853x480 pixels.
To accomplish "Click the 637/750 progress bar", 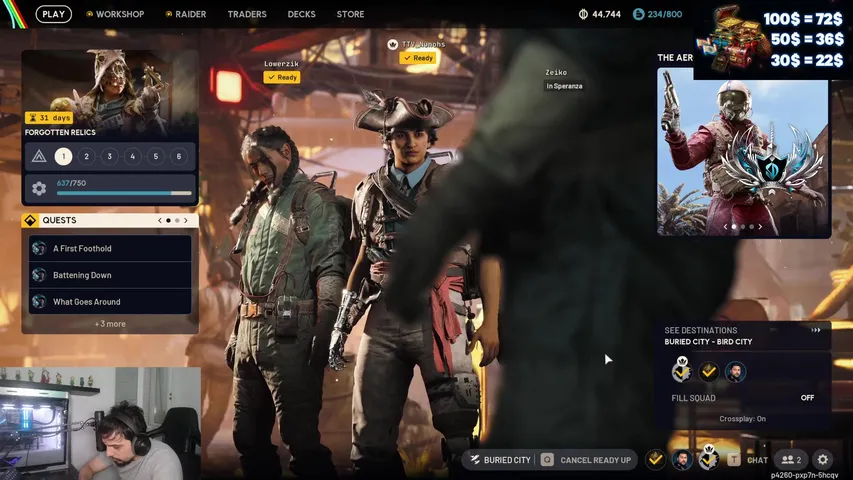I will click(124, 193).
